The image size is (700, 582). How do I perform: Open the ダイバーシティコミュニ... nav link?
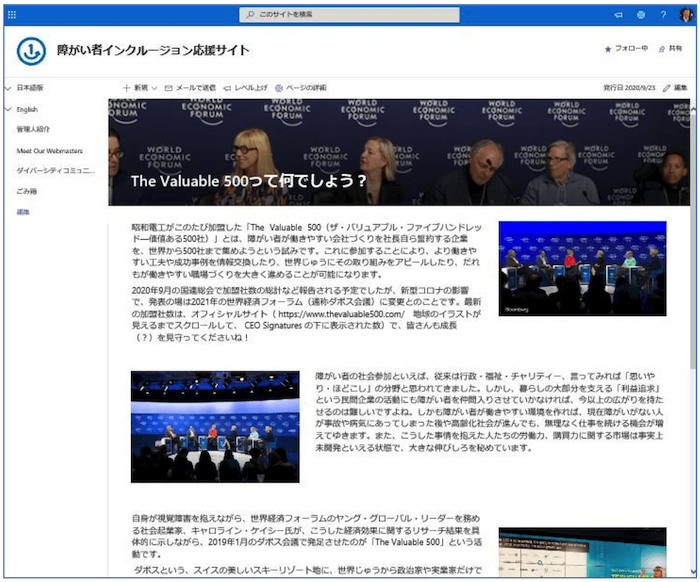pyautogui.click(x=56, y=170)
